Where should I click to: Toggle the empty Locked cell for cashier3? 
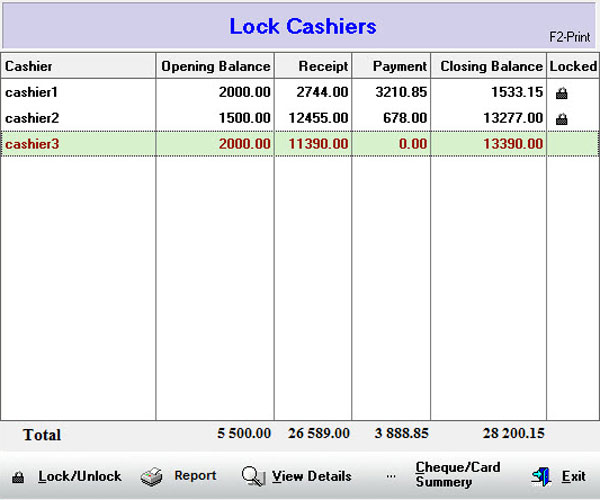573,144
